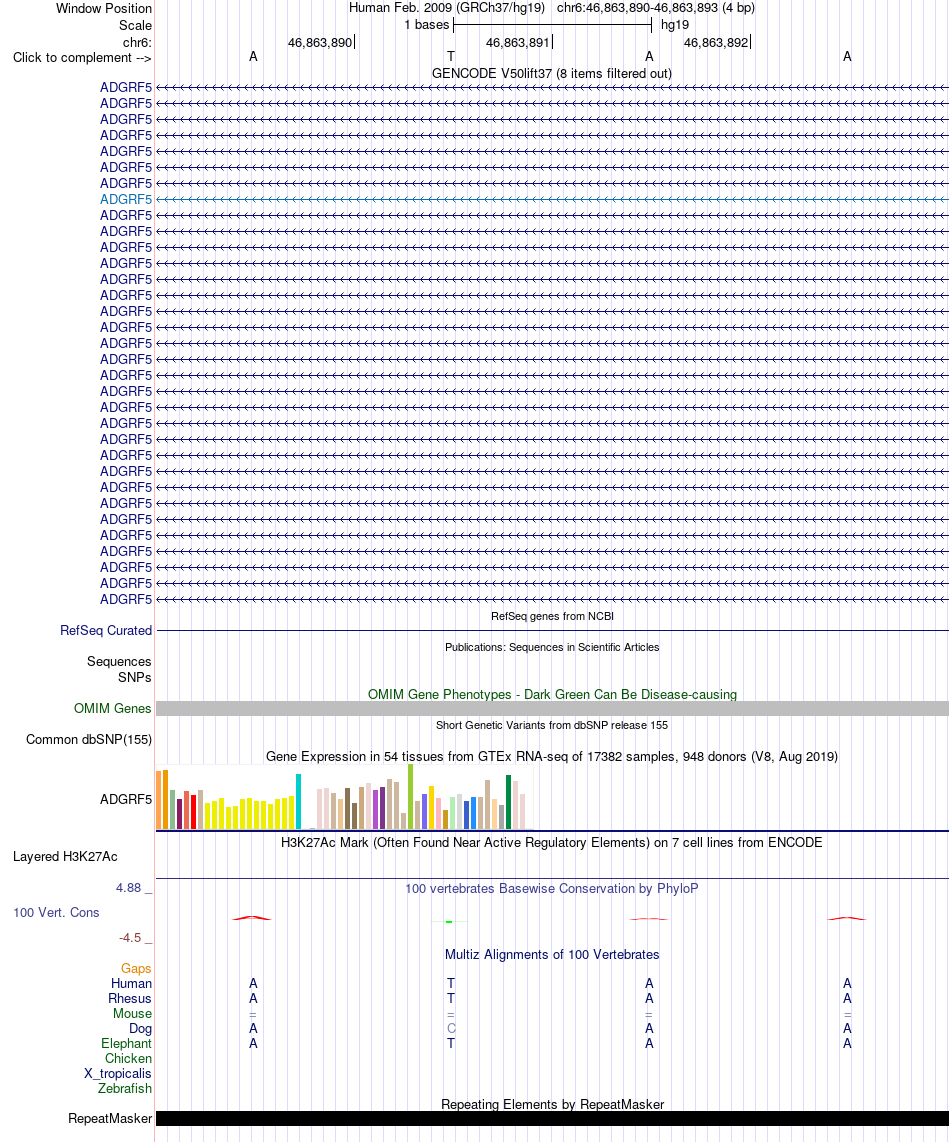950x1142 pixels.
Task: Click the RepeatMasker side label
Action: tap(110, 1119)
